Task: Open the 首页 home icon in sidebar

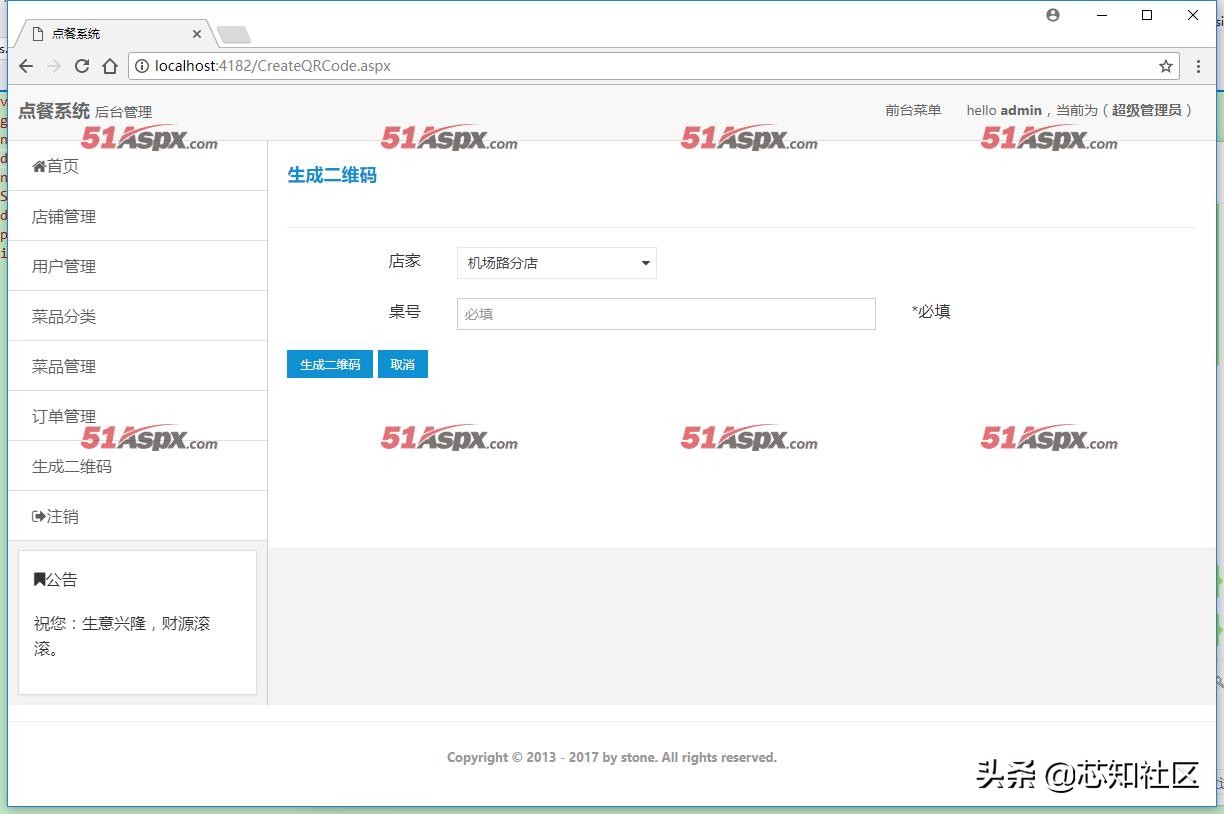Action: (38, 166)
